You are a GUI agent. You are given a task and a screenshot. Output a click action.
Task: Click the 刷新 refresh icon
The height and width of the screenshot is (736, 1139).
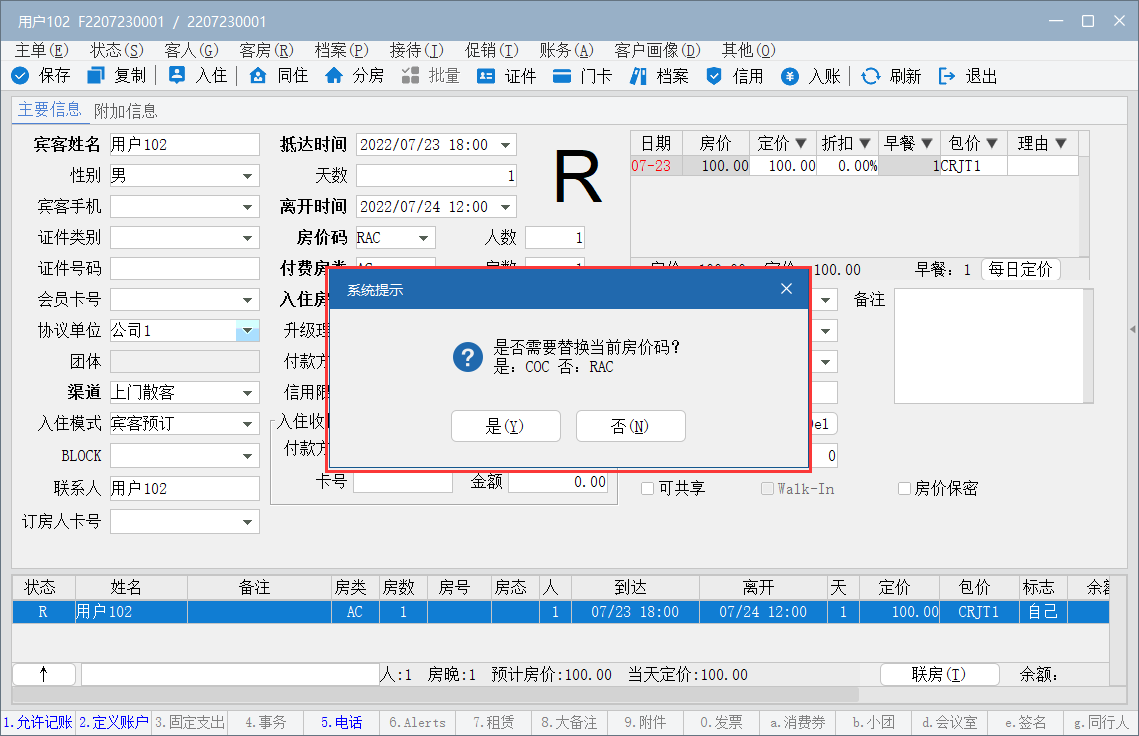pyautogui.click(x=870, y=76)
